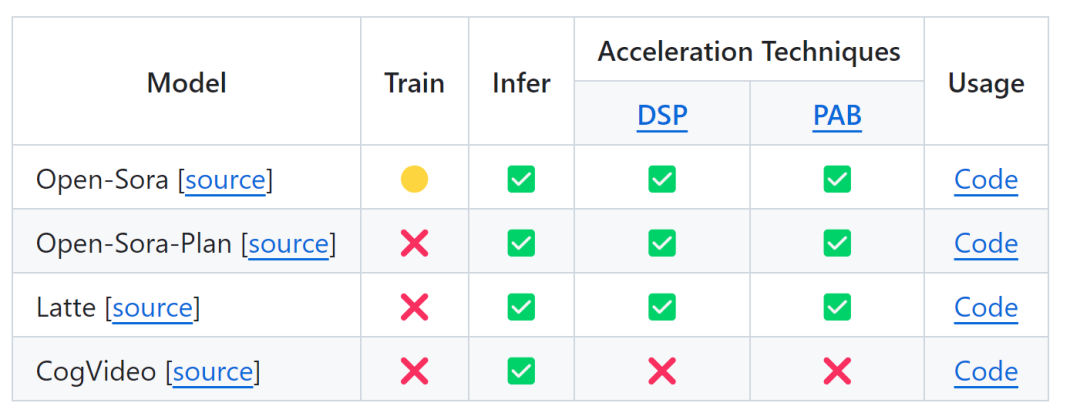This screenshot has width=1080, height=413.
Task: Open the Code link for CogVideo
Action: (x=986, y=372)
